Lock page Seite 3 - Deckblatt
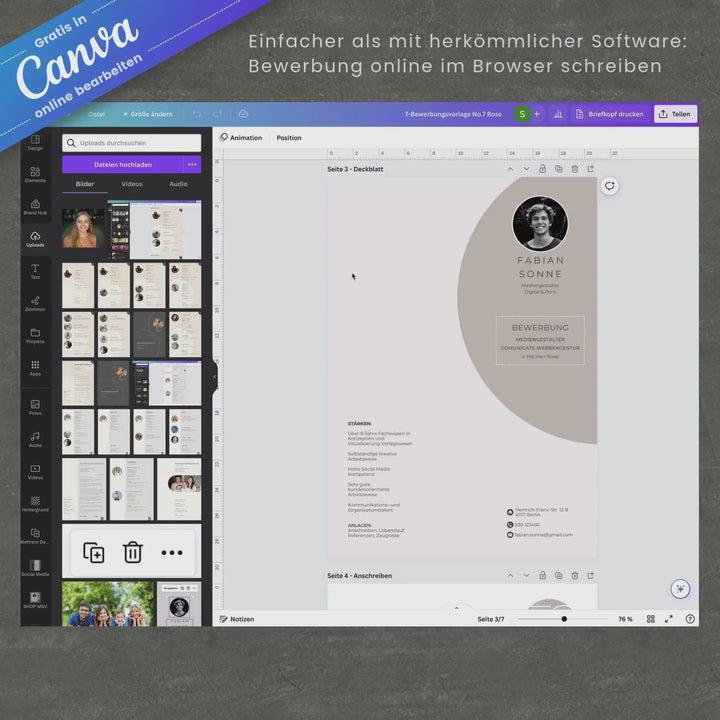 coord(542,169)
